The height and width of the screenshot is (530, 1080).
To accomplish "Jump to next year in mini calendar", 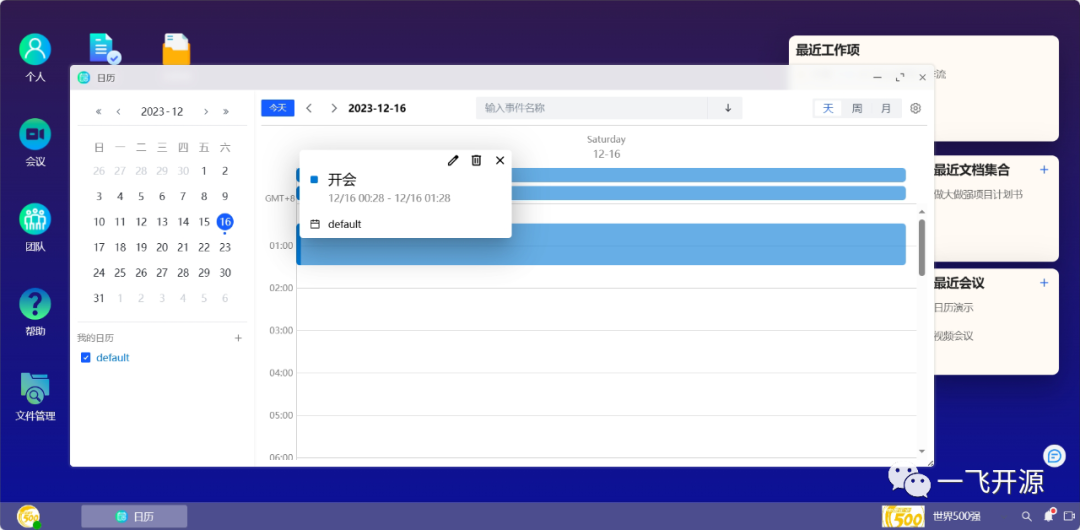I will pos(226,112).
